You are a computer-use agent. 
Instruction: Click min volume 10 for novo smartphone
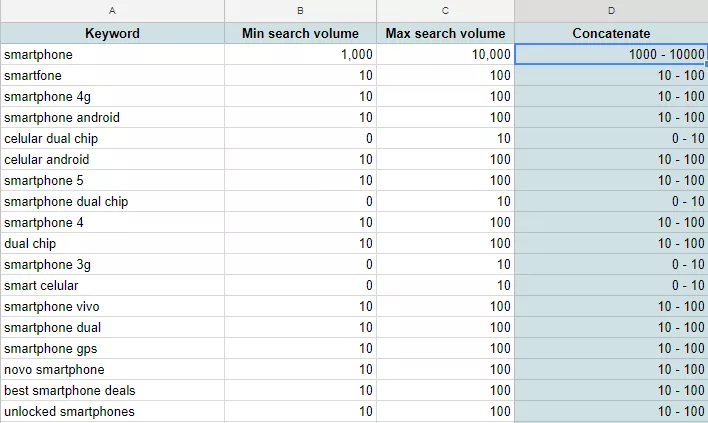(x=300, y=369)
